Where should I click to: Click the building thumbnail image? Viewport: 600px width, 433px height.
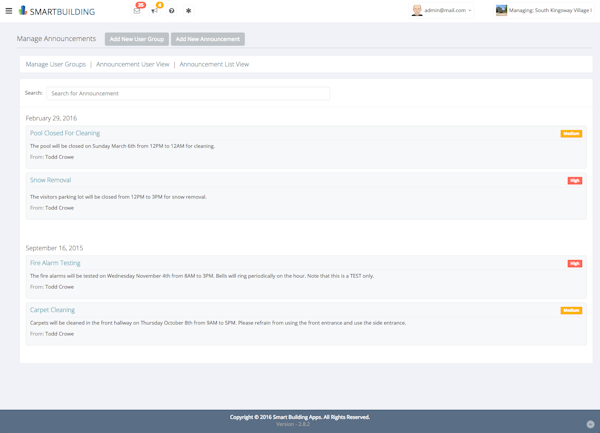[501, 10]
